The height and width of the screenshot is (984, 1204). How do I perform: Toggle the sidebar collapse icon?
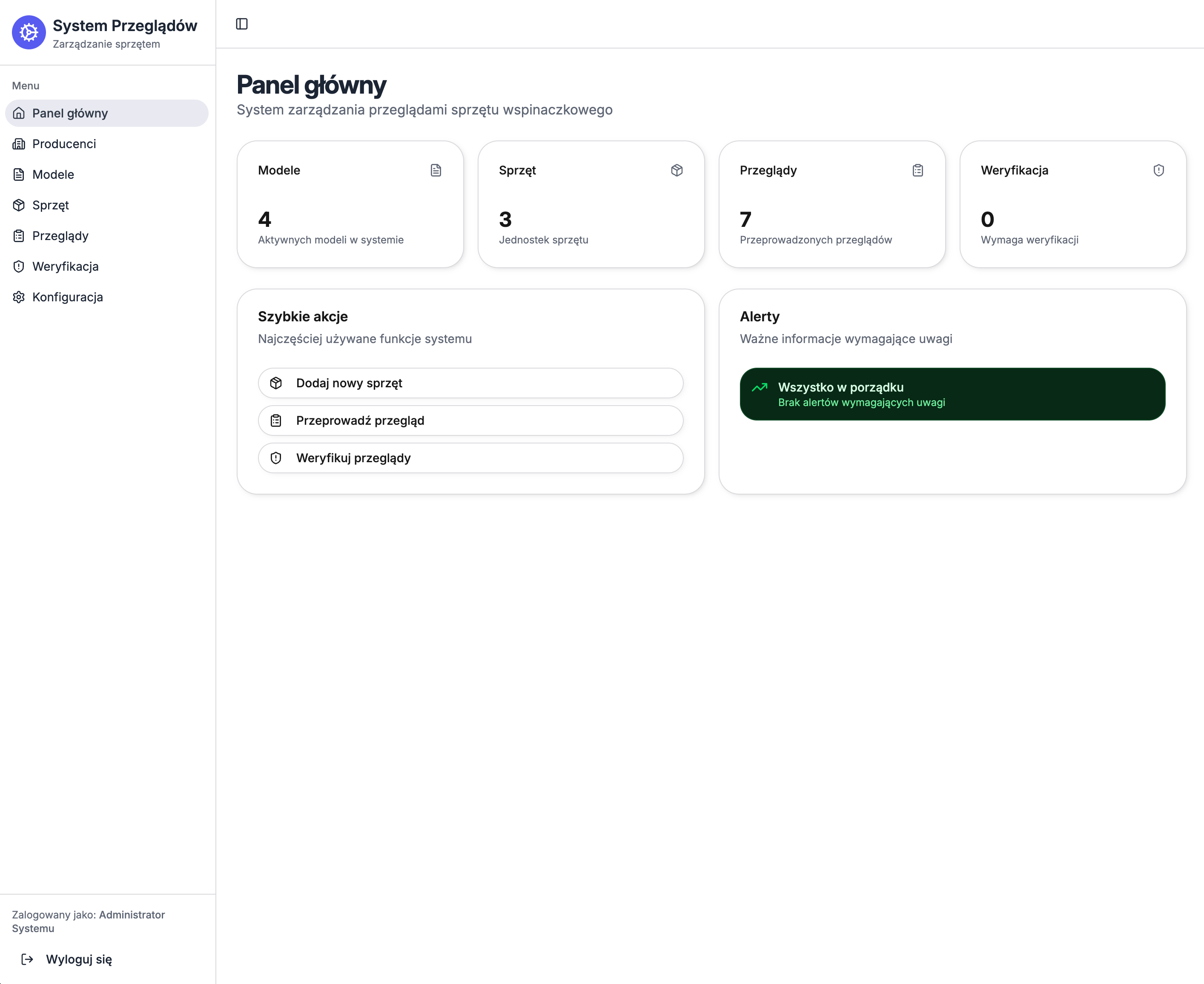pyautogui.click(x=241, y=24)
